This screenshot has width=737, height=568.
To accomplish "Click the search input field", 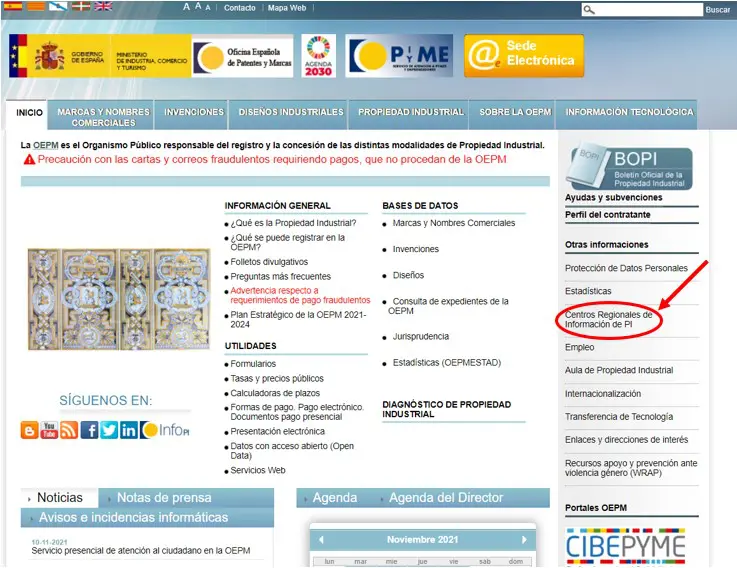I will point(646,10).
